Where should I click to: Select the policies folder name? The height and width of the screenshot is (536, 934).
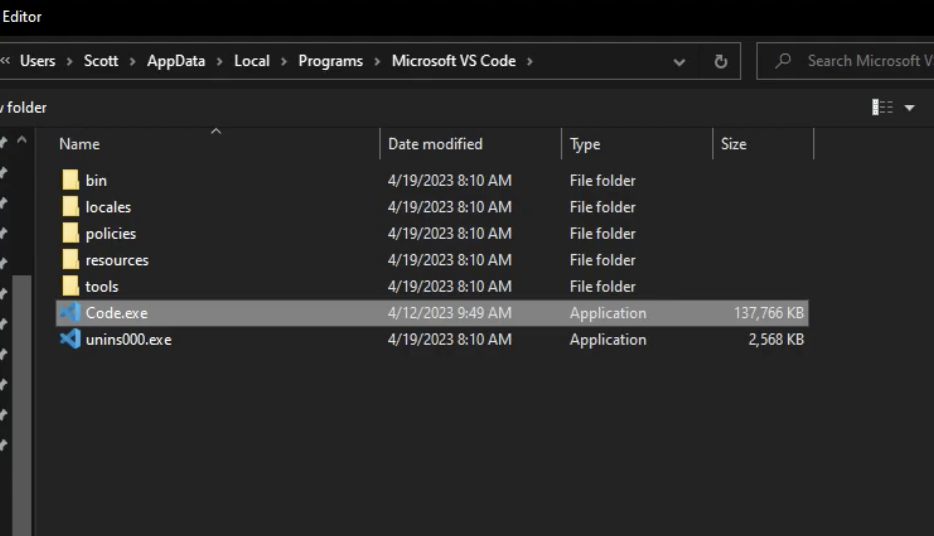pyautogui.click(x=110, y=233)
